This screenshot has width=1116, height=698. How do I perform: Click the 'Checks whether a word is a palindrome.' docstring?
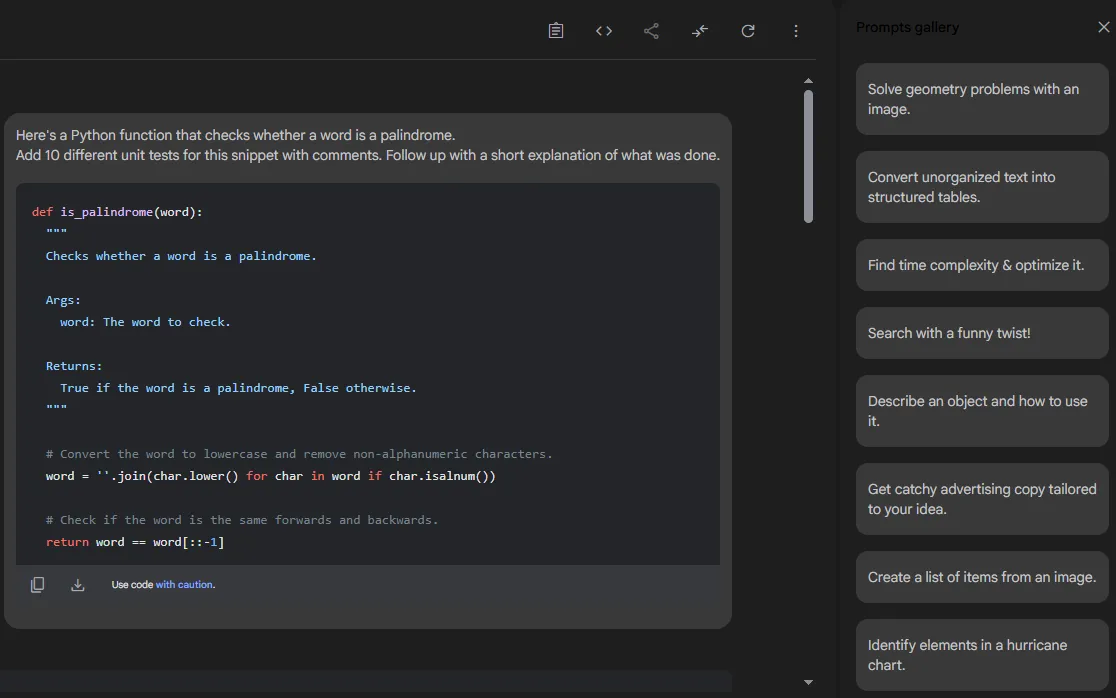181,256
